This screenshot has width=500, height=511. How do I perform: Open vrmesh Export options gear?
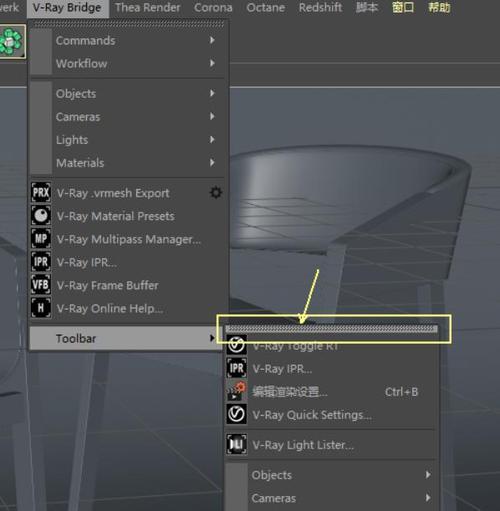216,193
